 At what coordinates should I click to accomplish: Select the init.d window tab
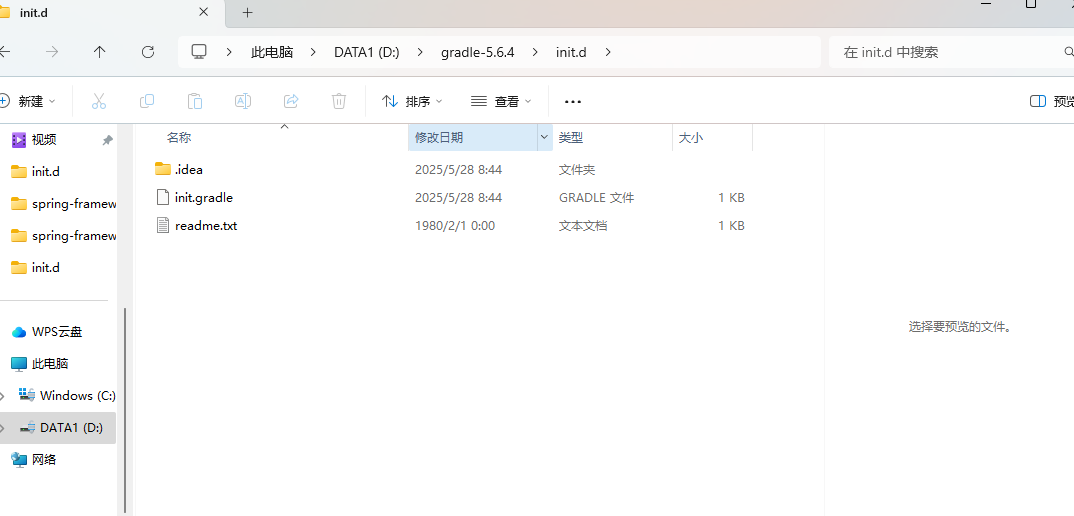coord(110,13)
